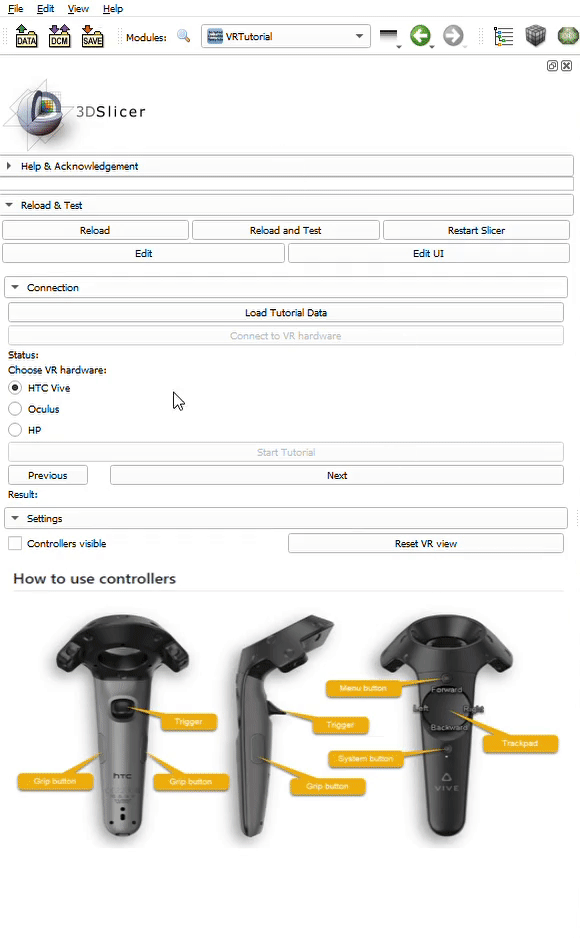This screenshot has width=580, height=938.
Task: Click the System button label on controller image
Action: click(x=365, y=759)
